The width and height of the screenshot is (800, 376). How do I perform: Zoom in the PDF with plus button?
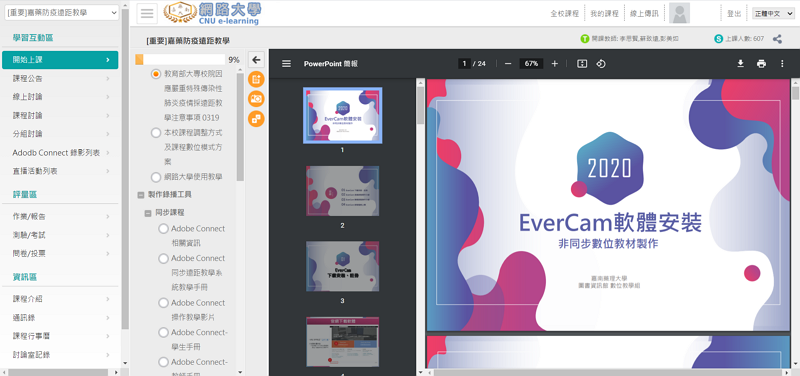pos(555,64)
